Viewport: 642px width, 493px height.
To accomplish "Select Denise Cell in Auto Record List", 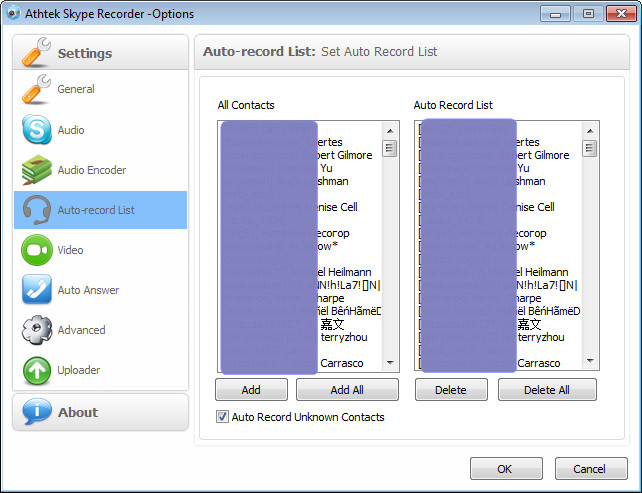I will click(500, 207).
